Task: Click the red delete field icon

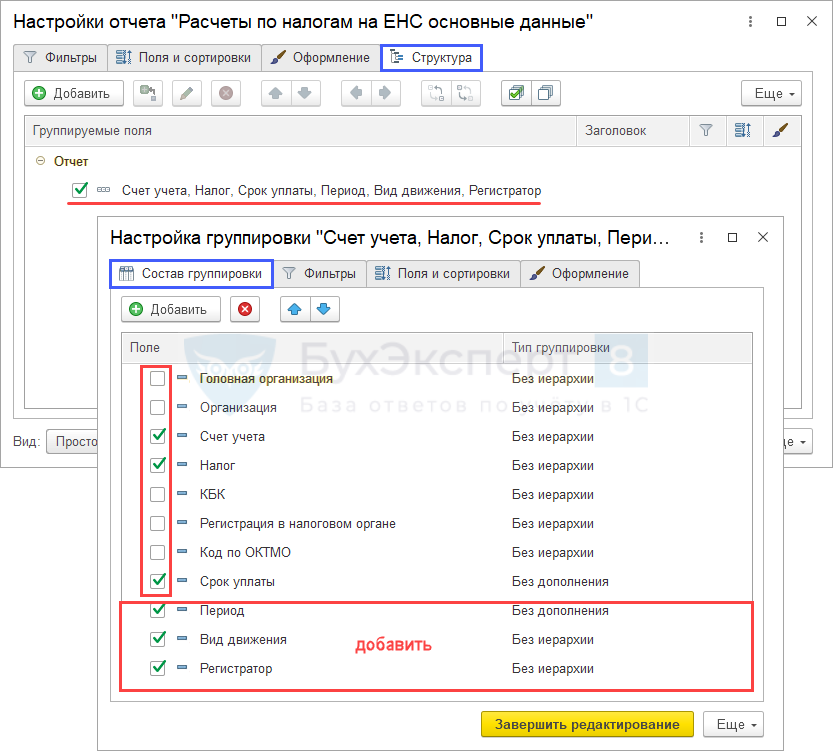Action: click(x=245, y=310)
